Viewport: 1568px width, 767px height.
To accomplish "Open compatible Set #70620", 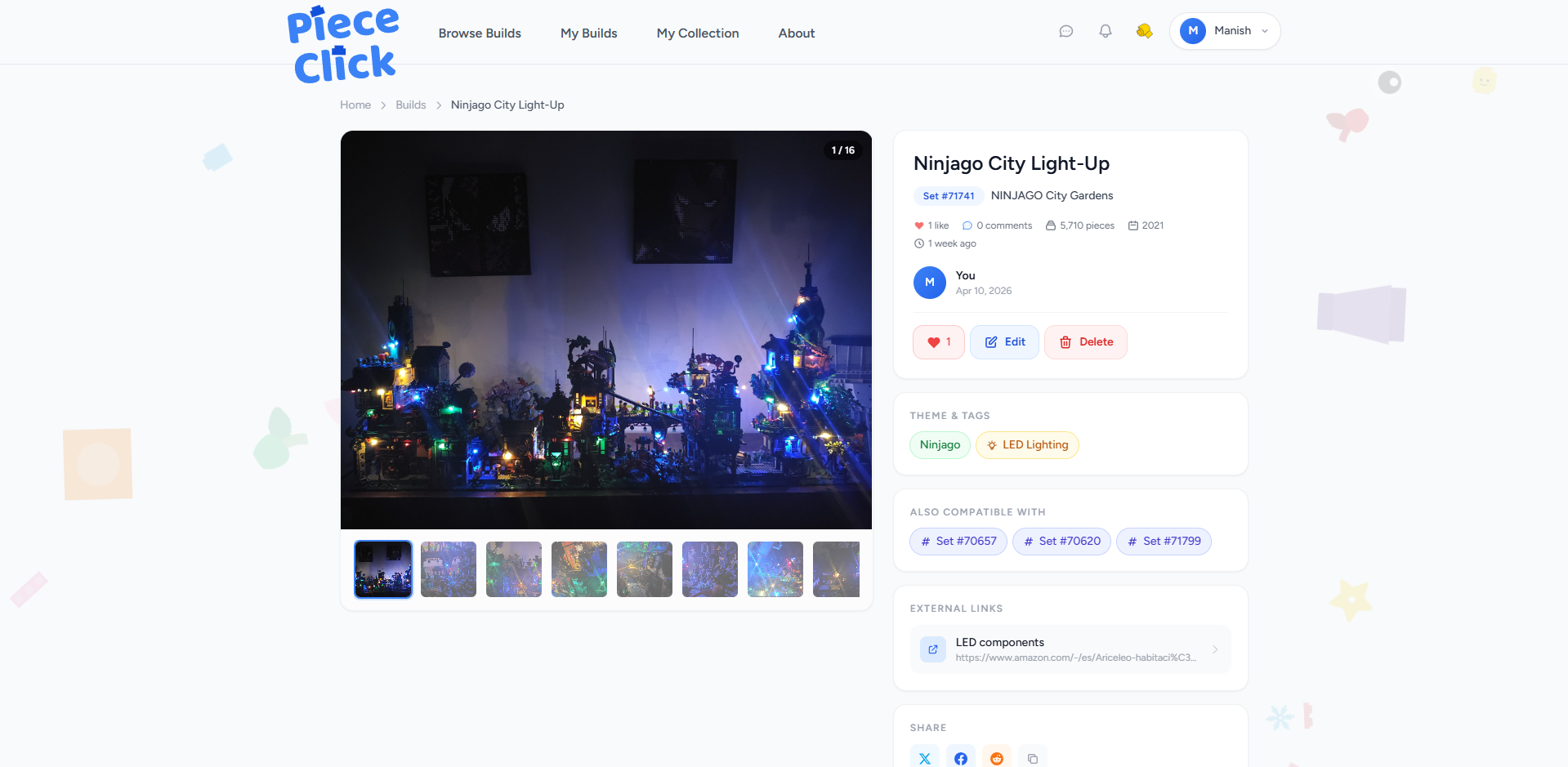I will tap(1061, 542).
